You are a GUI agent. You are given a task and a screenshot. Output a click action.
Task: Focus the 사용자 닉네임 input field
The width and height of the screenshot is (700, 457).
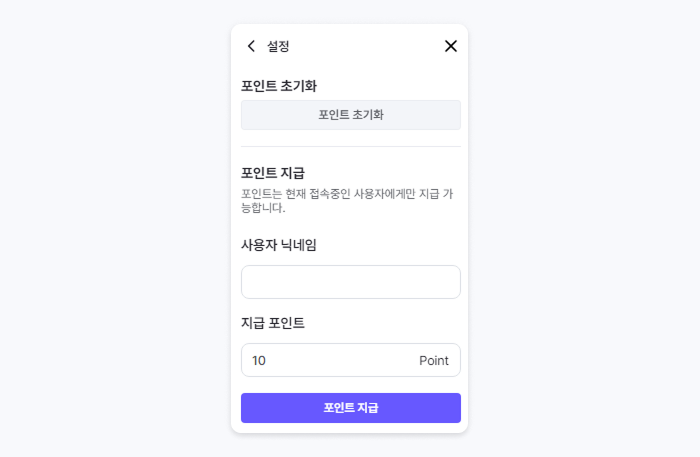pyautogui.click(x=350, y=282)
